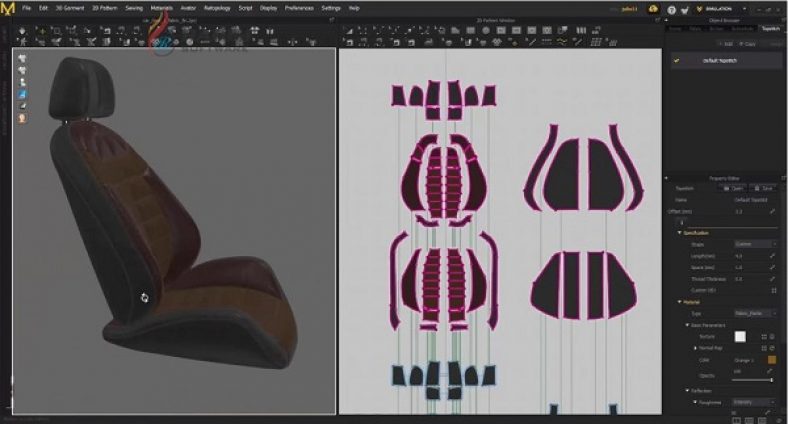Viewport: 788px width, 424px height.
Task: Click the edit pencil icon beside Offset value
Action: (772, 212)
